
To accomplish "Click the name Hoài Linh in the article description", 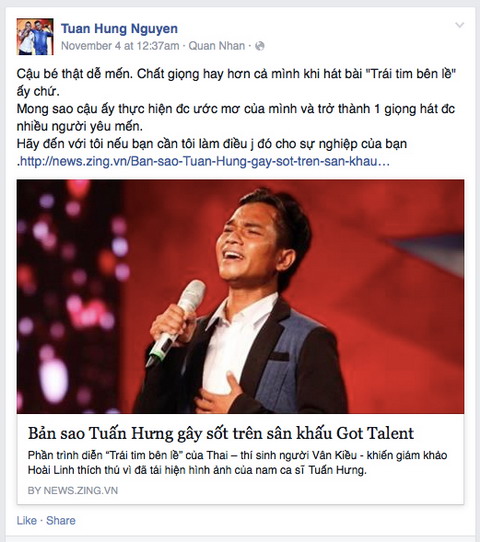I will pyautogui.click(x=51, y=470).
